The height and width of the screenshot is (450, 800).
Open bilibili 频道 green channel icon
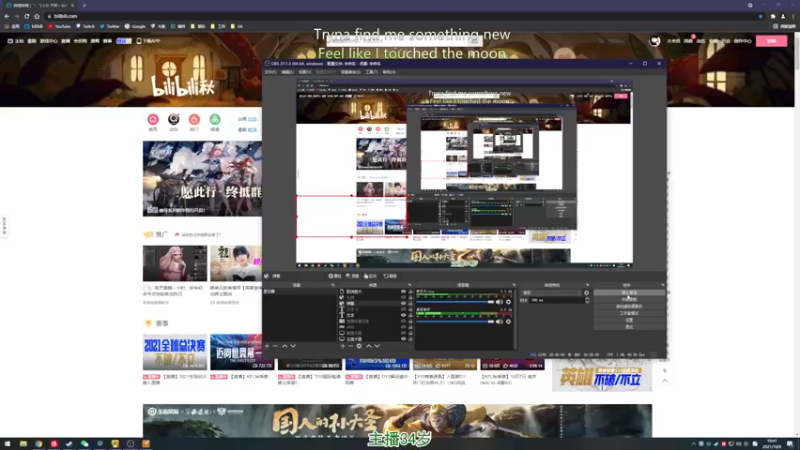pyautogui.click(x=215, y=119)
